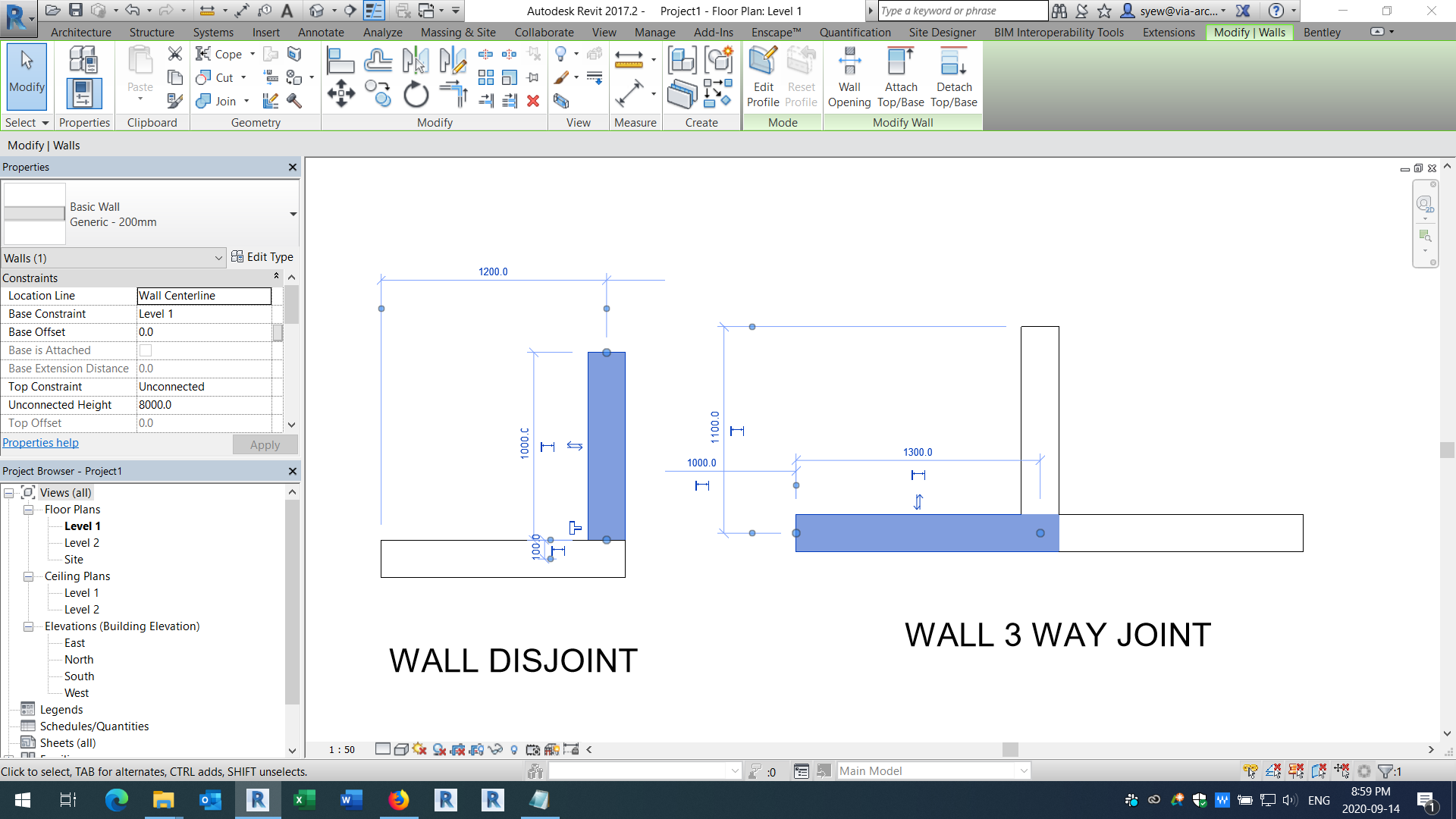
Task: Open the wall type selector dropdown
Action: tap(293, 215)
